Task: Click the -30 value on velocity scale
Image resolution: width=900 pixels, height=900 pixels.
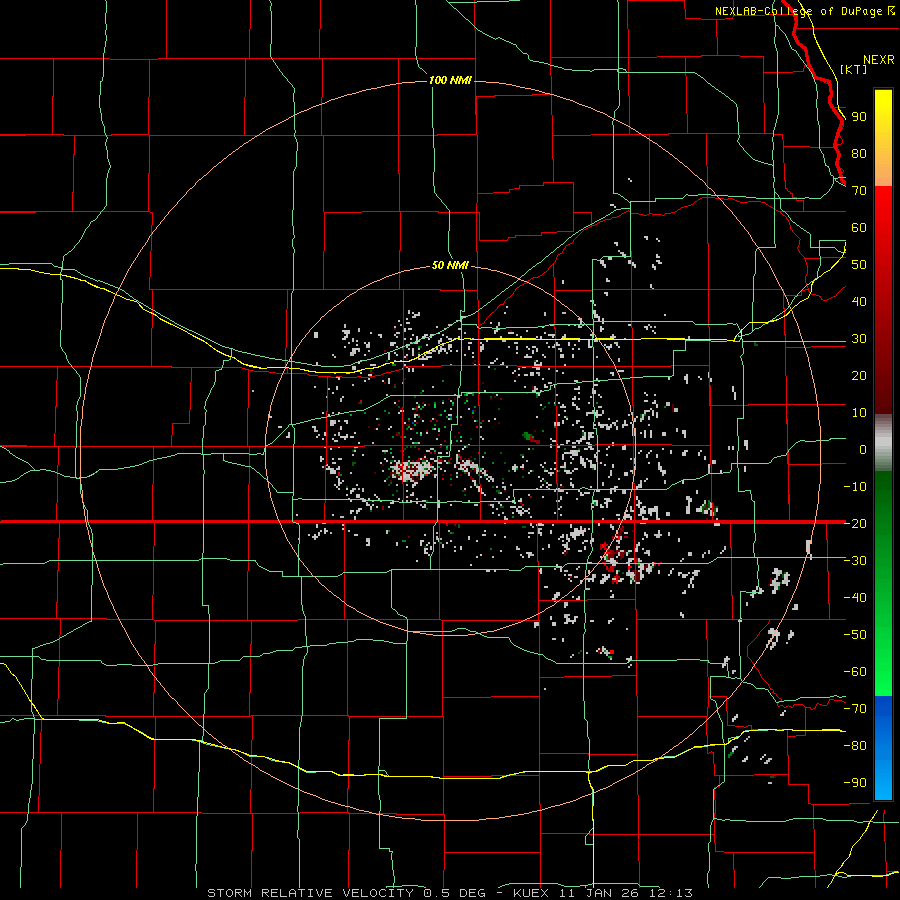Action: tap(855, 560)
